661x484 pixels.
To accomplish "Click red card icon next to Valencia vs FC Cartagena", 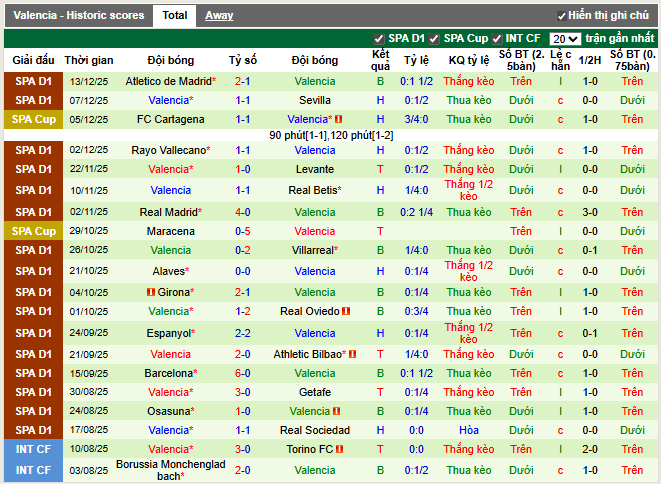I will pos(339,119).
